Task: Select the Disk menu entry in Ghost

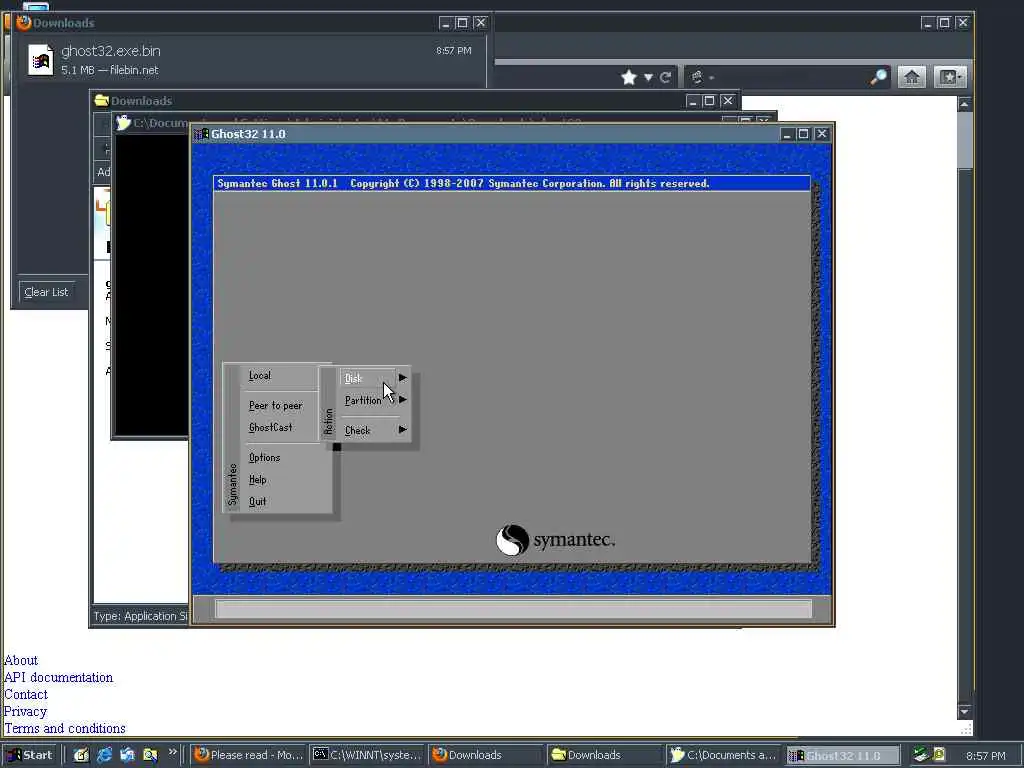Action: pos(368,378)
